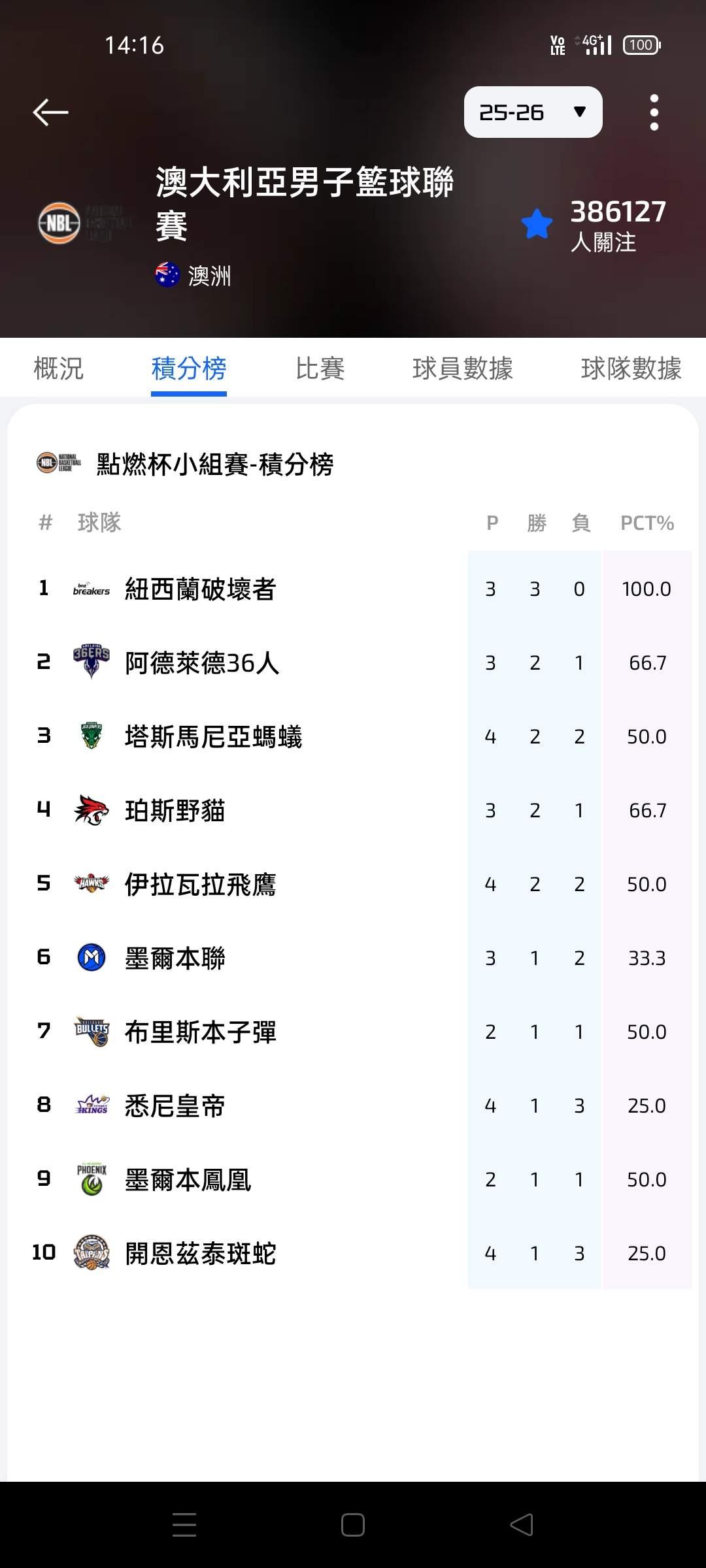706x1568 pixels.
Task: Tap the back arrow icon
Action: coord(51,112)
